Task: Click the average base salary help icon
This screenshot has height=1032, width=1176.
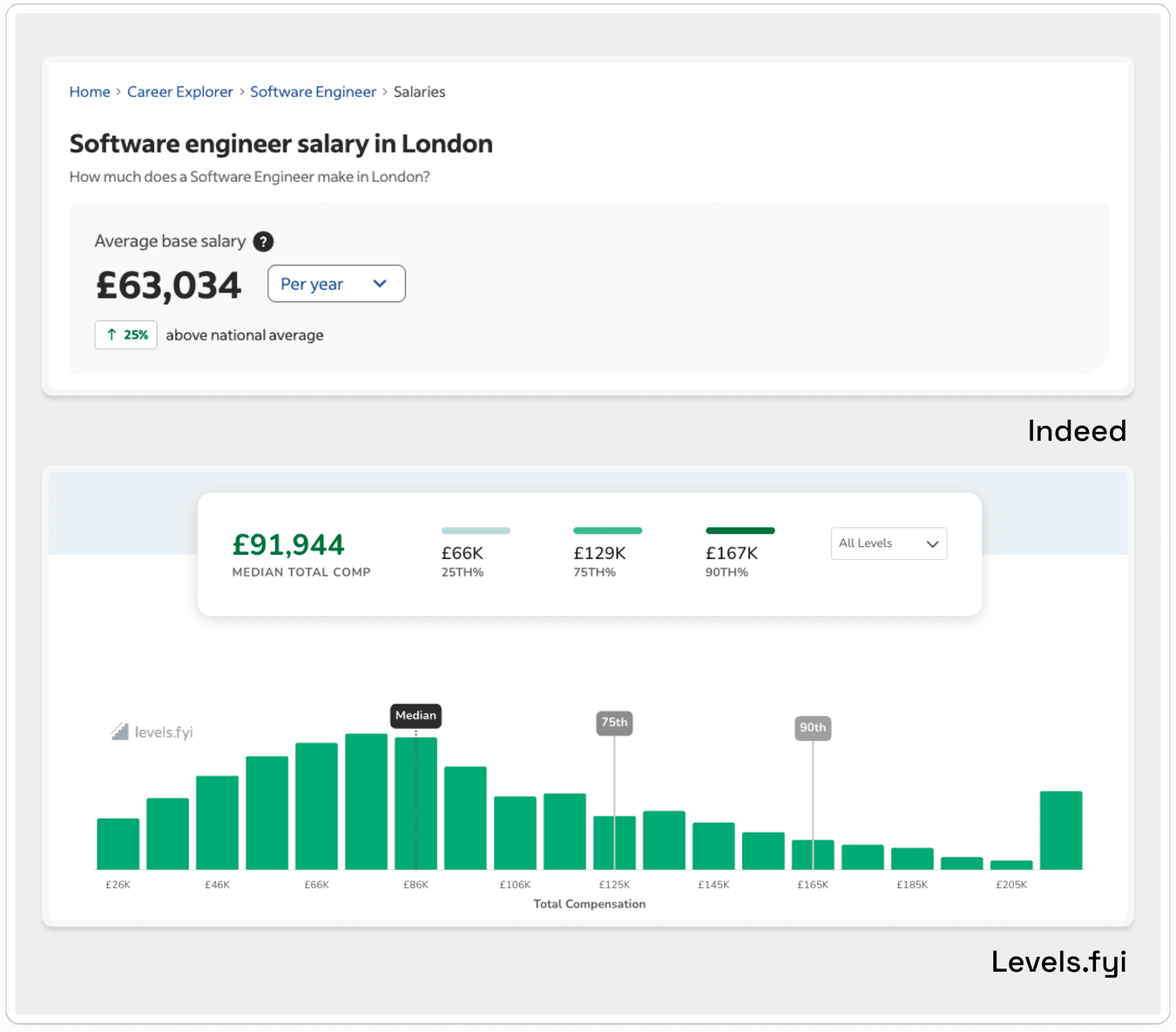Action: point(263,241)
